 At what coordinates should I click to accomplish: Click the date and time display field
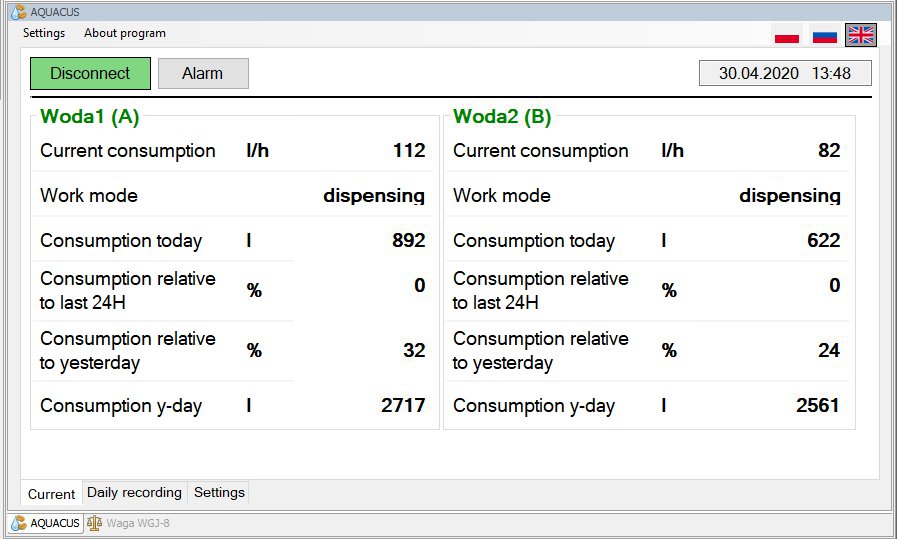784,73
